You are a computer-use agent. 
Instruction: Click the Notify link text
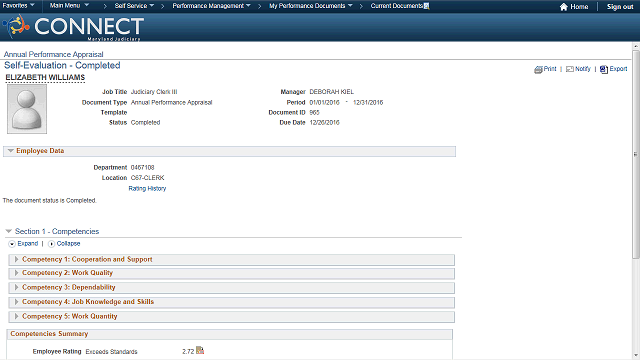click(583, 69)
